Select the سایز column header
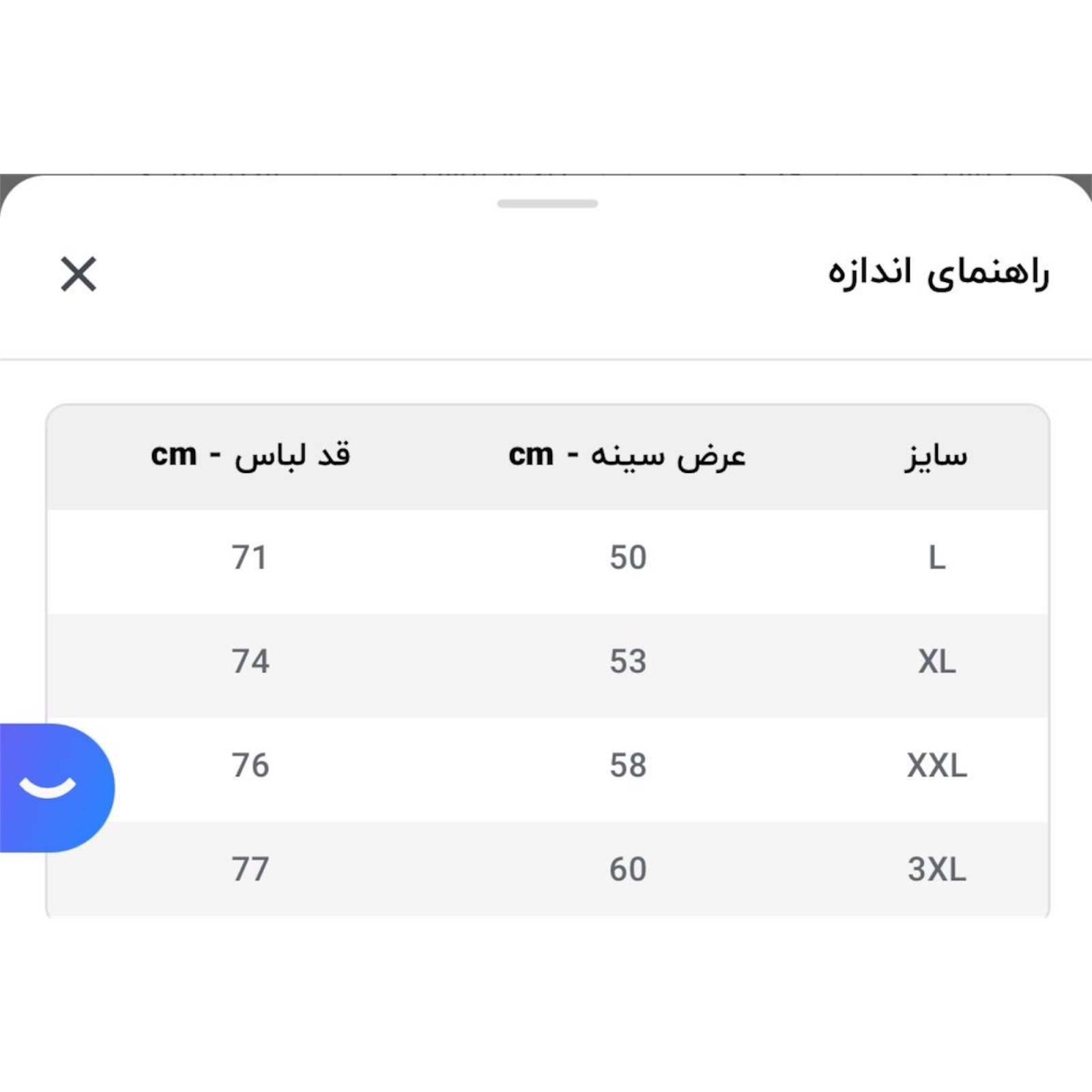Image resolution: width=1092 pixels, height=1092 pixels. pyautogui.click(x=936, y=456)
